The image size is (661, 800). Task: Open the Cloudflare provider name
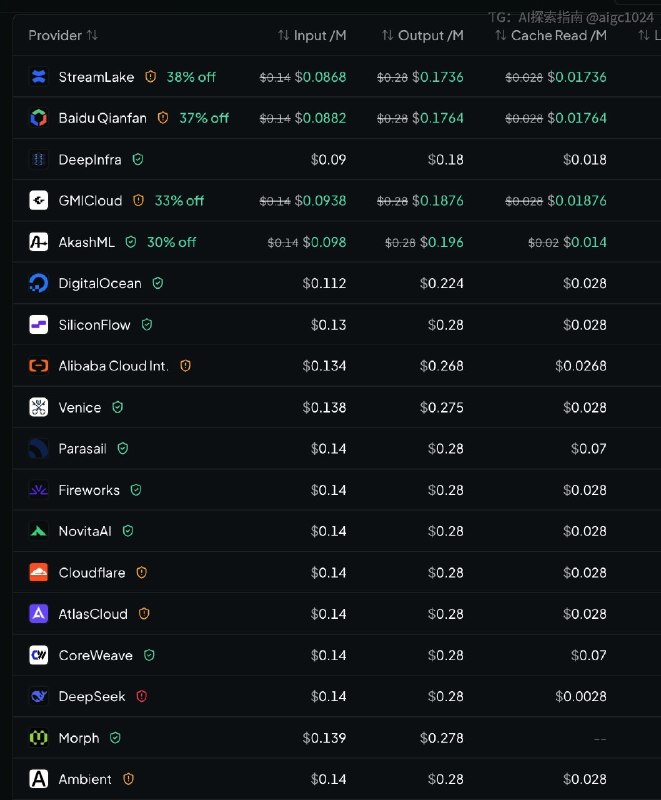click(x=92, y=572)
